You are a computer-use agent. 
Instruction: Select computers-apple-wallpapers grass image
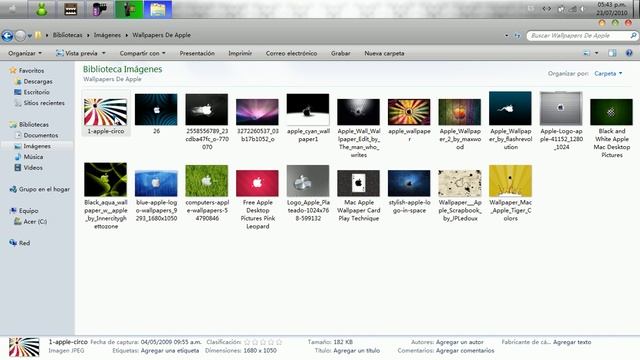pyautogui.click(x=207, y=181)
